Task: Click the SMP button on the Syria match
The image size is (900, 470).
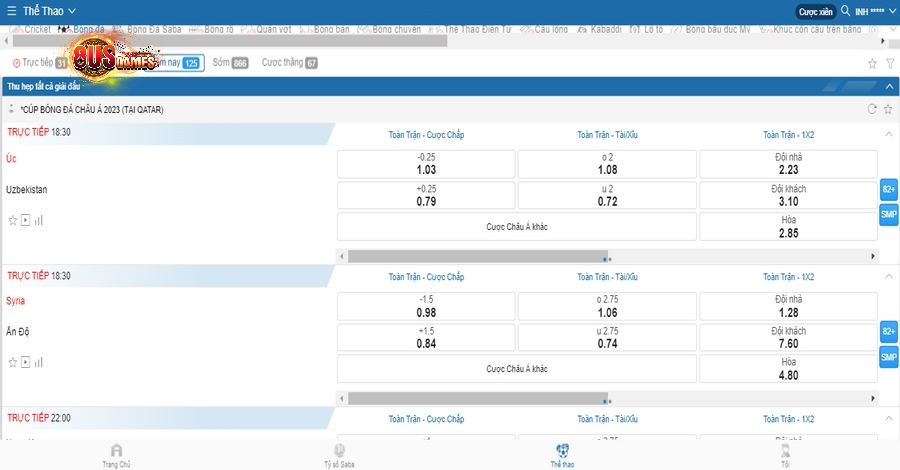Action: (888, 356)
